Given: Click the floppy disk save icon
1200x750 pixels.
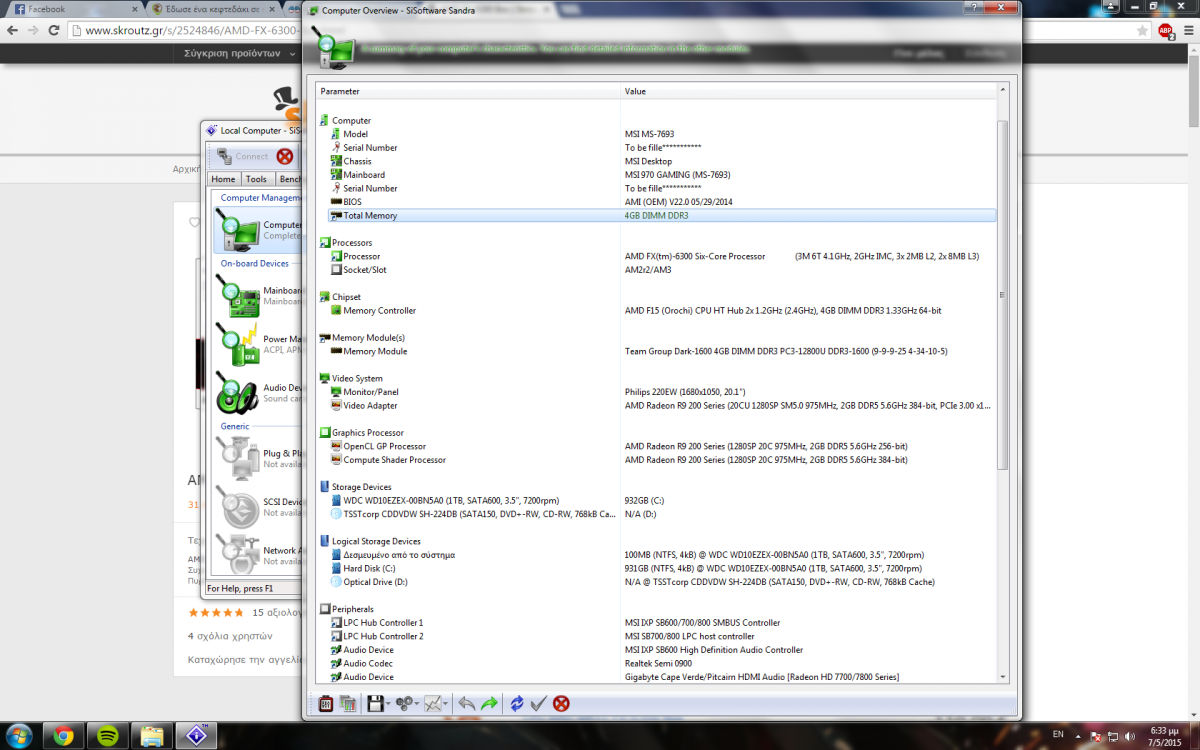Looking at the screenshot, I should 375,704.
